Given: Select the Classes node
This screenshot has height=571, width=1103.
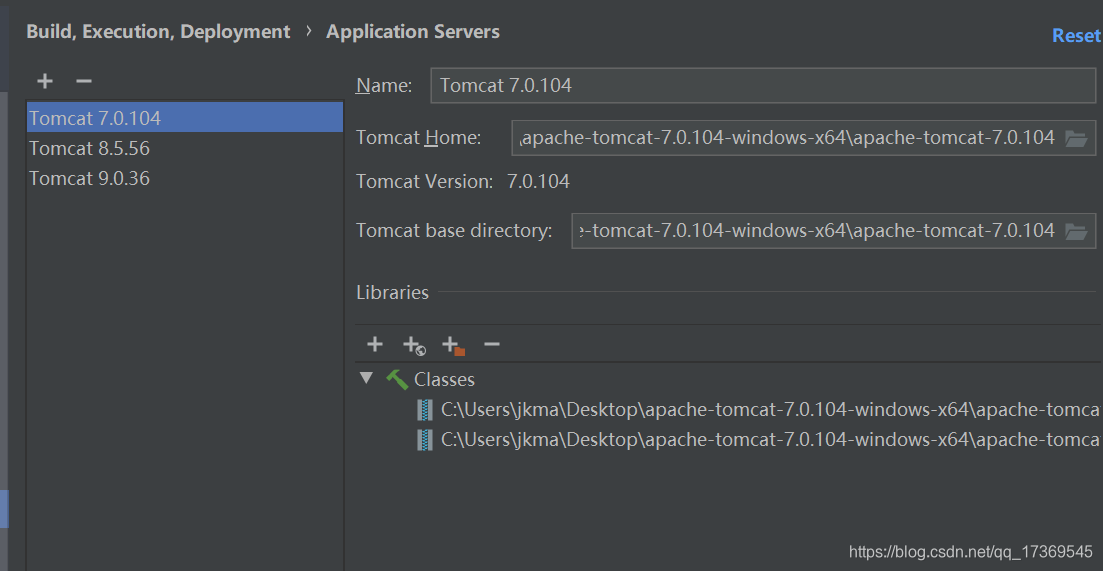Looking at the screenshot, I should (x=444, y=380).
